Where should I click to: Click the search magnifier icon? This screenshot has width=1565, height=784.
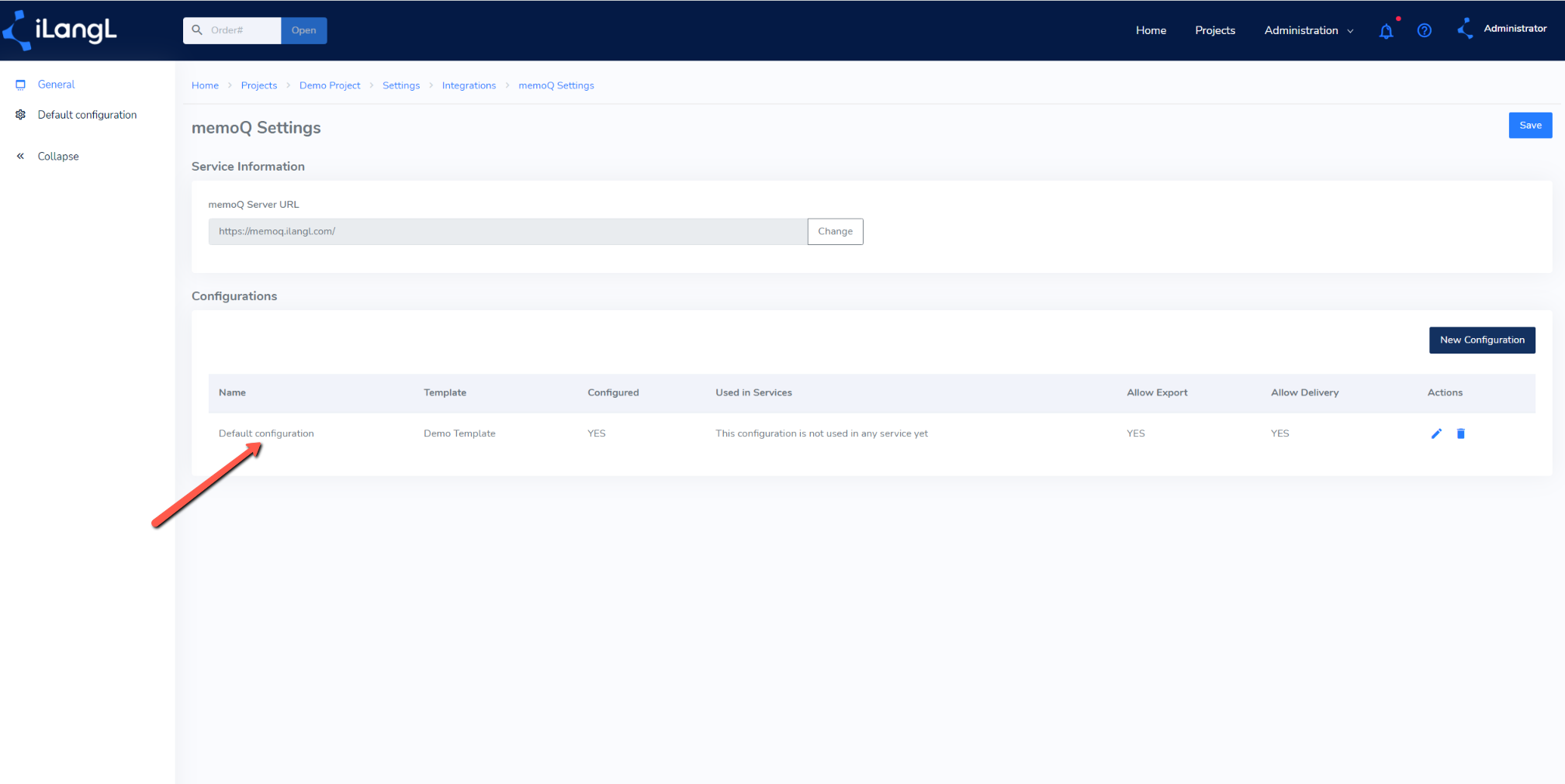(197, 30)
